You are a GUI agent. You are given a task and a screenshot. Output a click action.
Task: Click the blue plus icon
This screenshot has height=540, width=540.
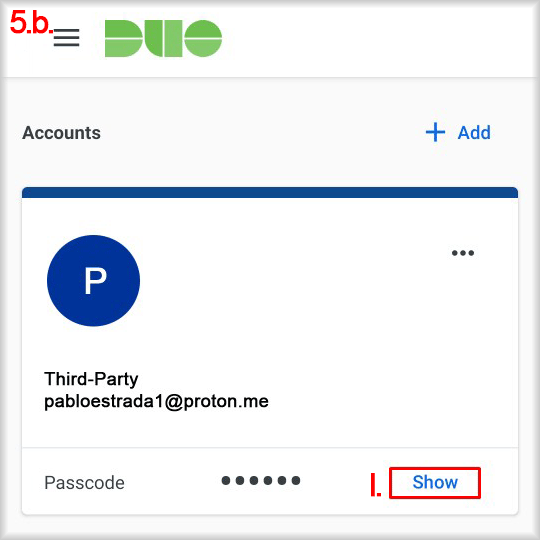click(x=435, y=132)
